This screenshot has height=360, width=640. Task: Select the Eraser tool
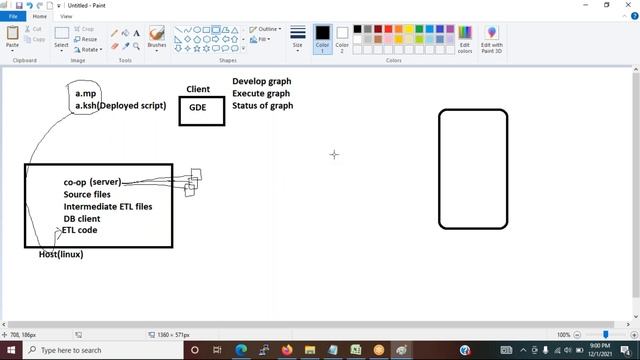[115, 46]
